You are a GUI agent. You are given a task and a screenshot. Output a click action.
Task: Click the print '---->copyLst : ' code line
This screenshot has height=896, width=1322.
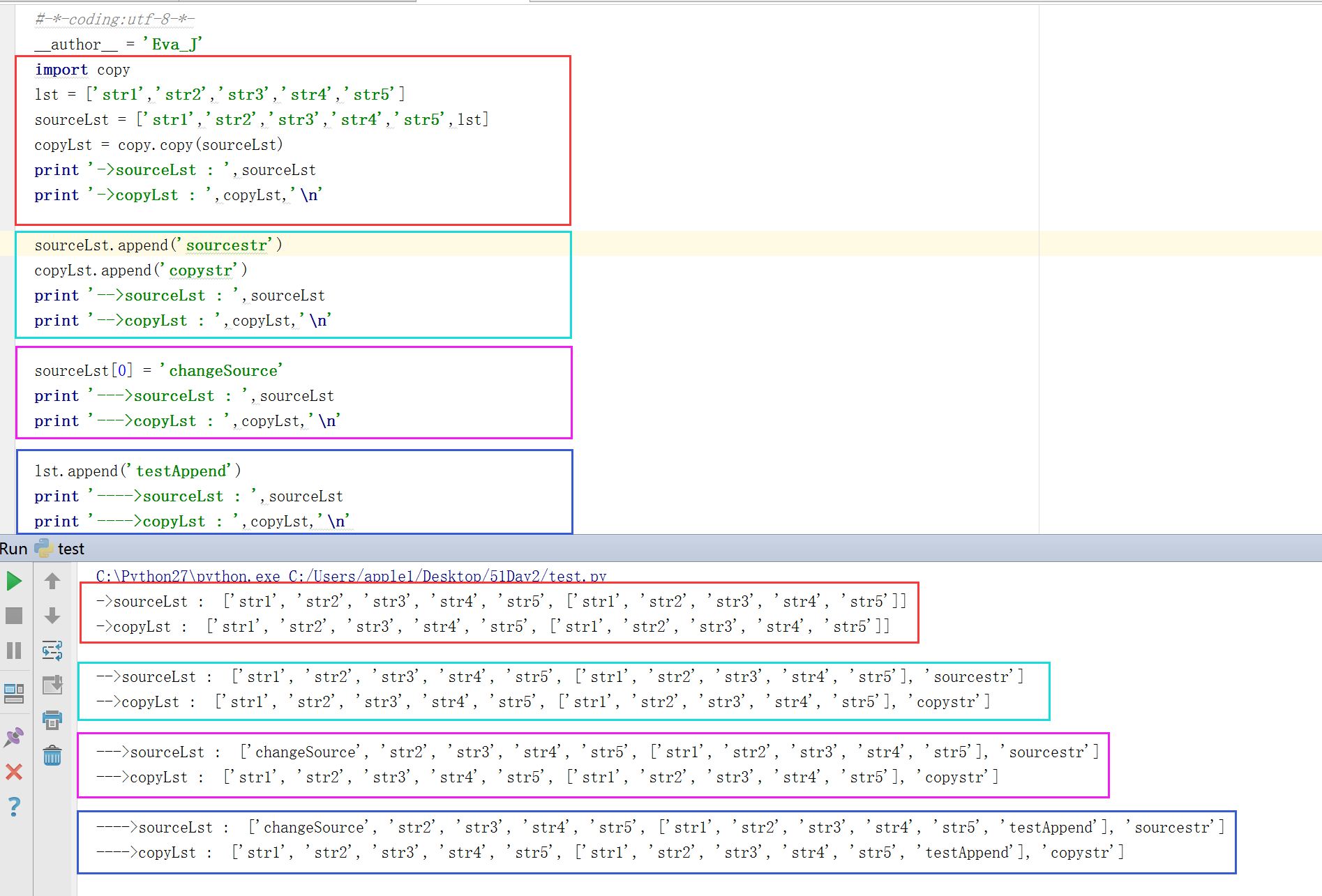point(192,522)
